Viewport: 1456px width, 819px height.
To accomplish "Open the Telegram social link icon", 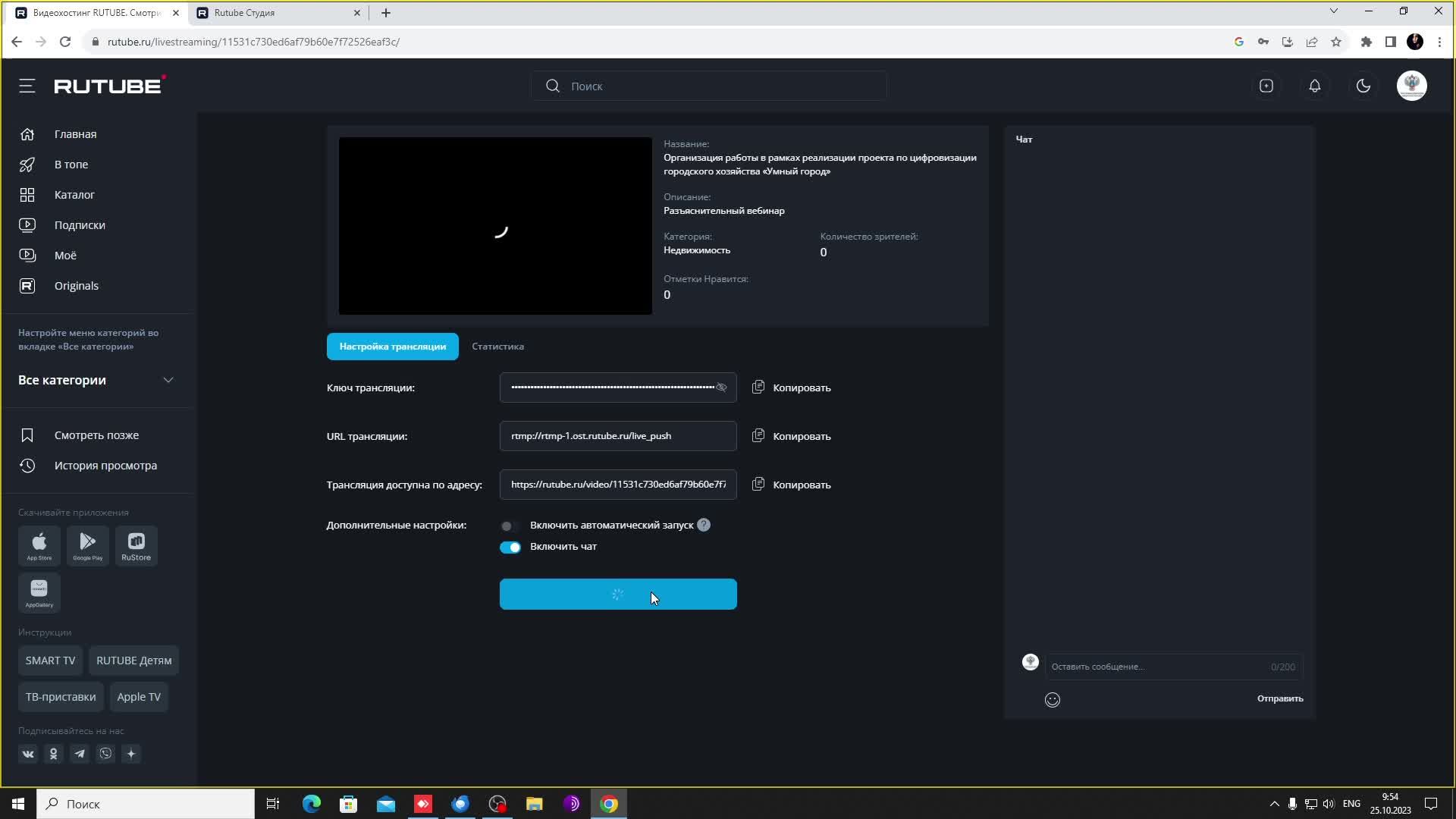I will click(80, 754).
